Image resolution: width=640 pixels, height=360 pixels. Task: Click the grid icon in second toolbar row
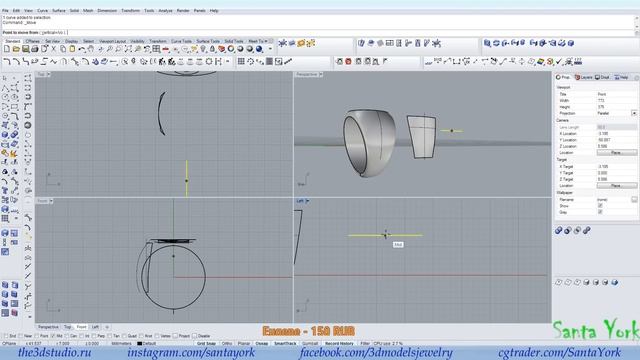[x=241, y=62]
